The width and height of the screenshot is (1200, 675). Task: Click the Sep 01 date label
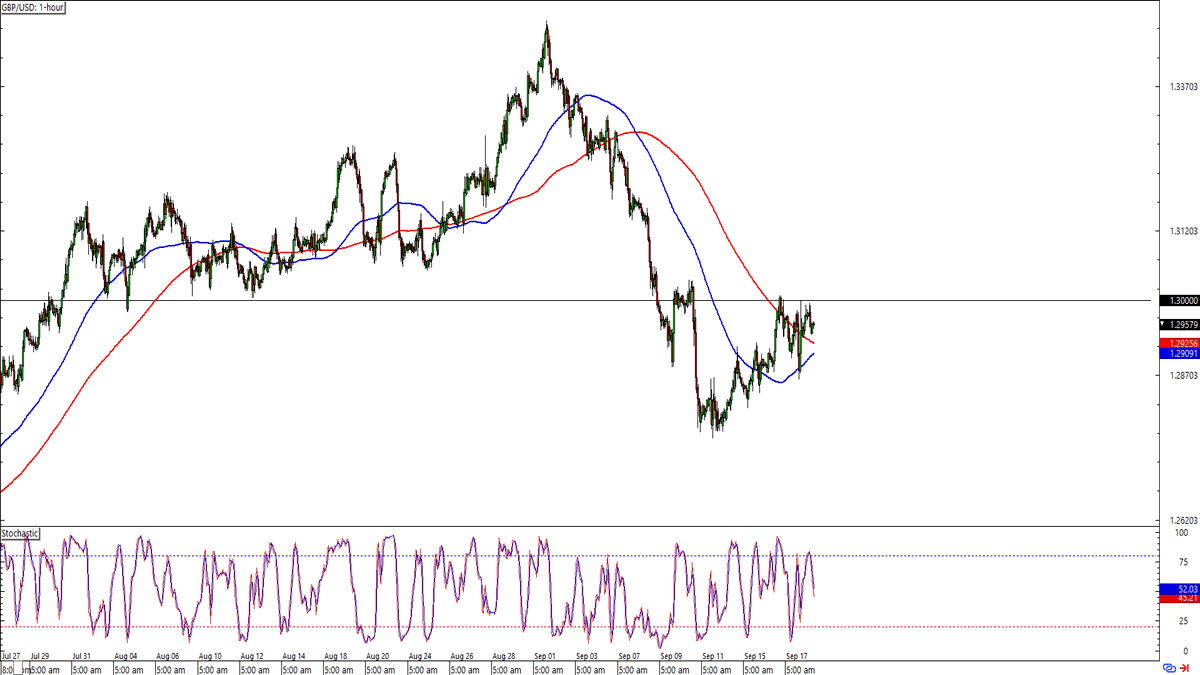click(545, 657)
